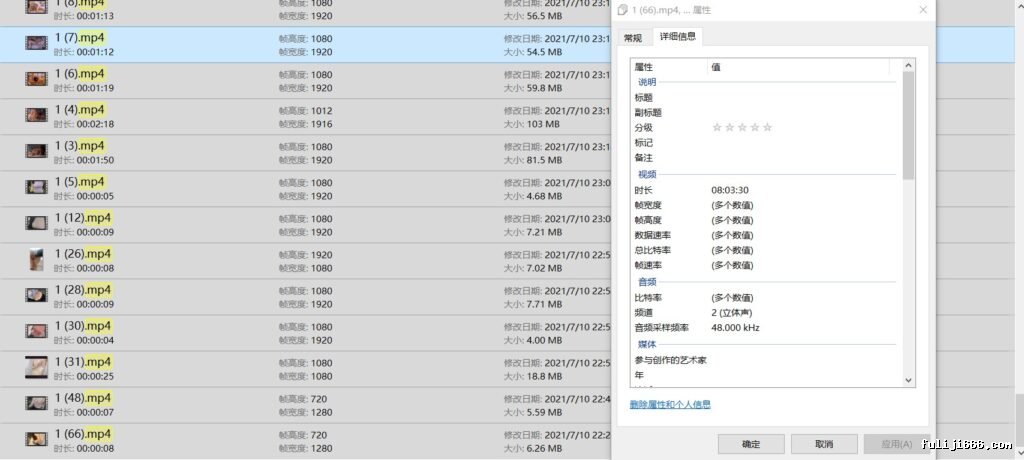Click the 比特率 property row

(764, 298)
